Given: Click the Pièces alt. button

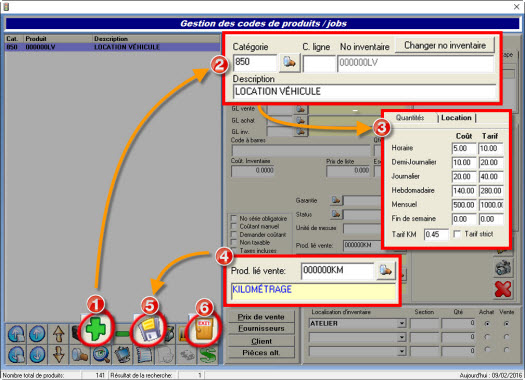Looking at the screenshot, I should pyautogui.click(x=261, y=353).
